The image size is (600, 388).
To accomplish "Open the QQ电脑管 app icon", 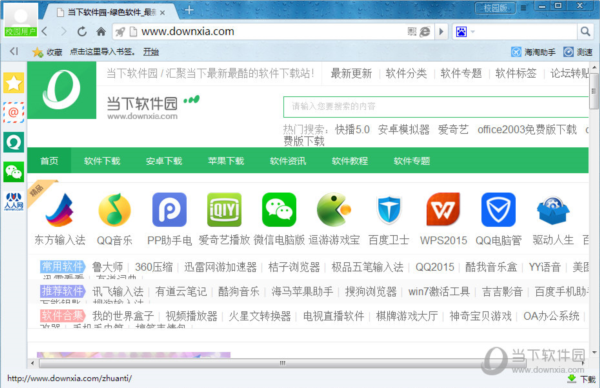I will pos(498,210).
